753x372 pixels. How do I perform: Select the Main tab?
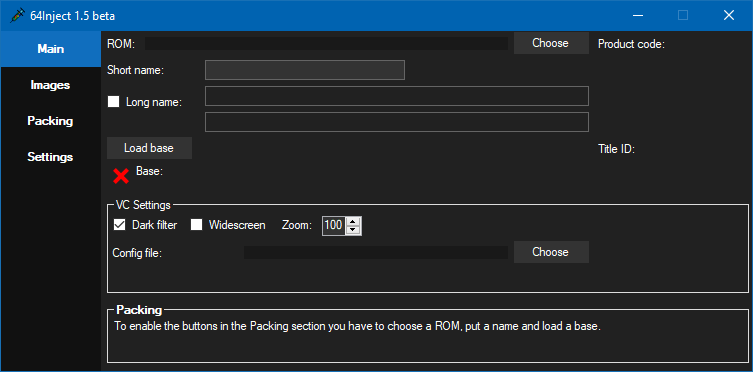50,49
